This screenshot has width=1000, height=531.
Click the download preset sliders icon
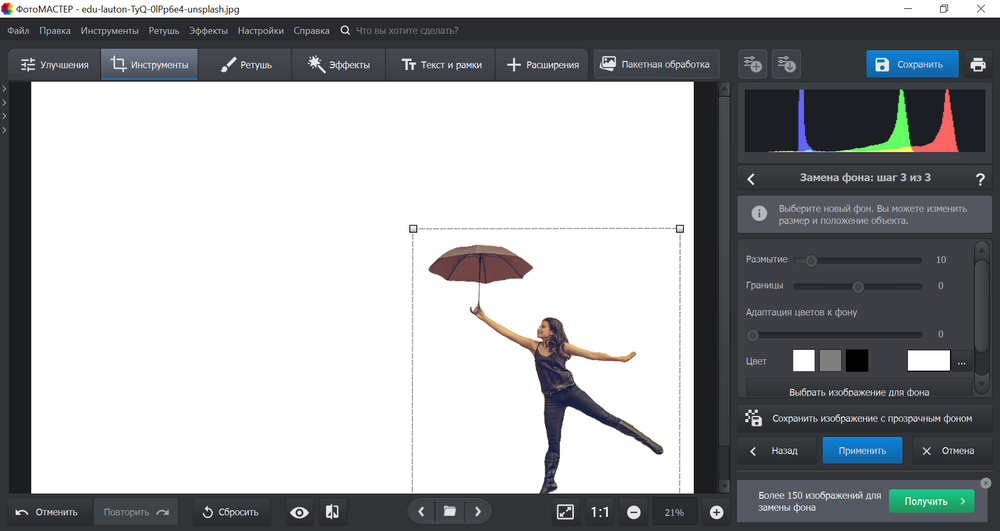[x=786, y=65]
